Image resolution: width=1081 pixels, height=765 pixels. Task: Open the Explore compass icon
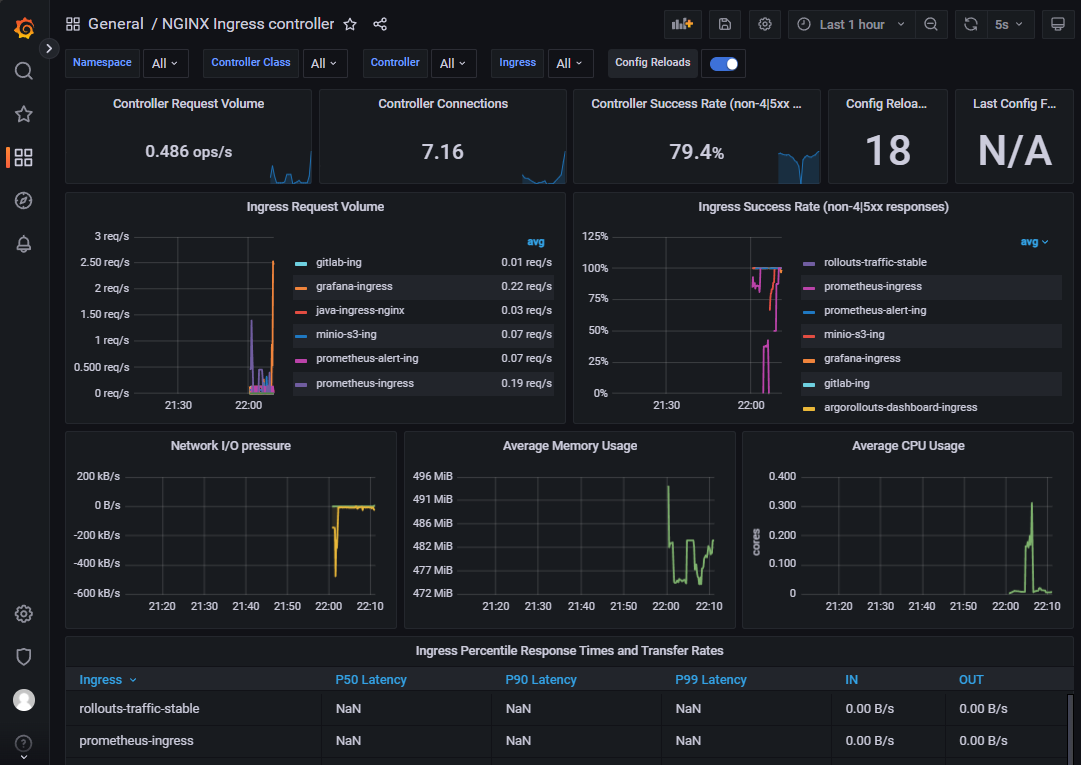[23, 201]
